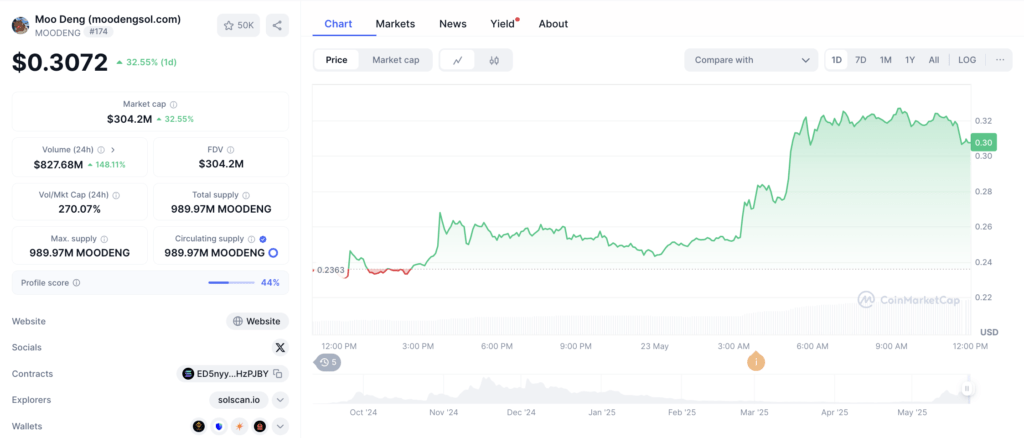
Task: Click the fourth wallet icon
Action: 260,426
